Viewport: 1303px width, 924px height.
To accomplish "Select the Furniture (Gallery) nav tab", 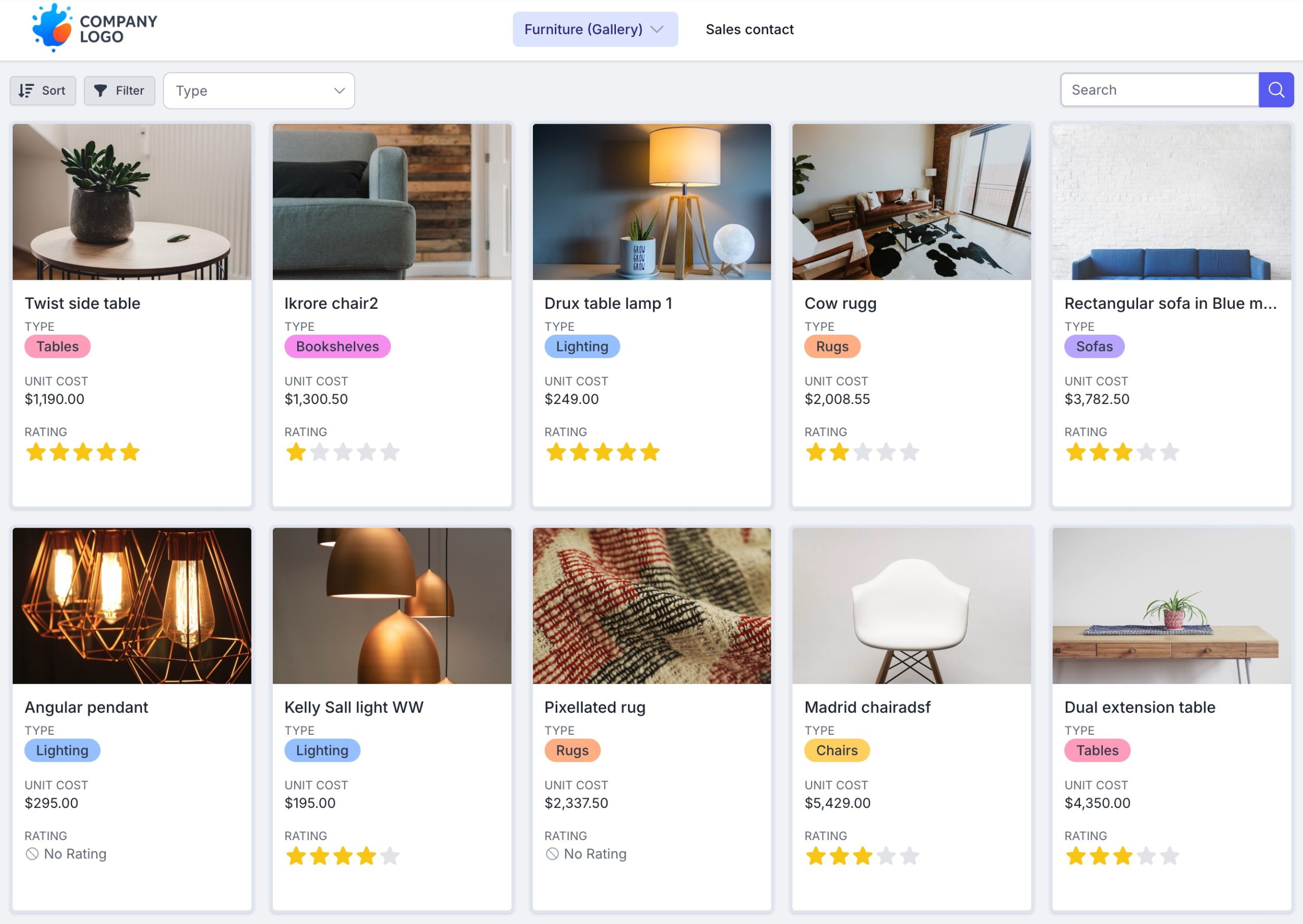I will tap(583, 29).
